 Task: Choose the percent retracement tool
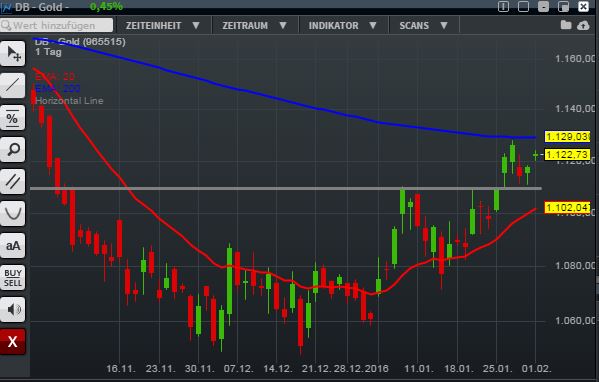(x=13, y=118)
